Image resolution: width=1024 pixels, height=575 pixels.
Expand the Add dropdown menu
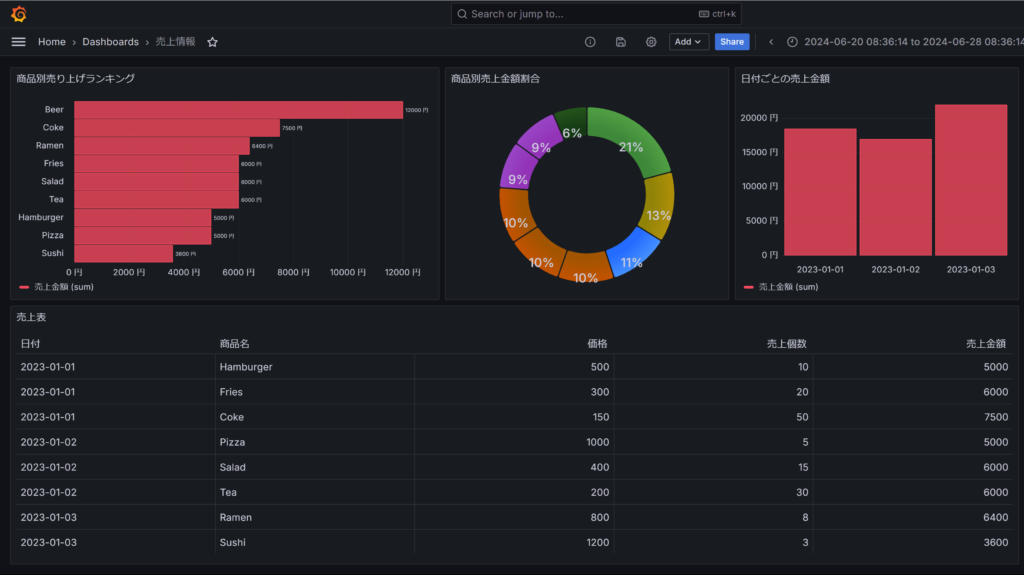(689, 42)
